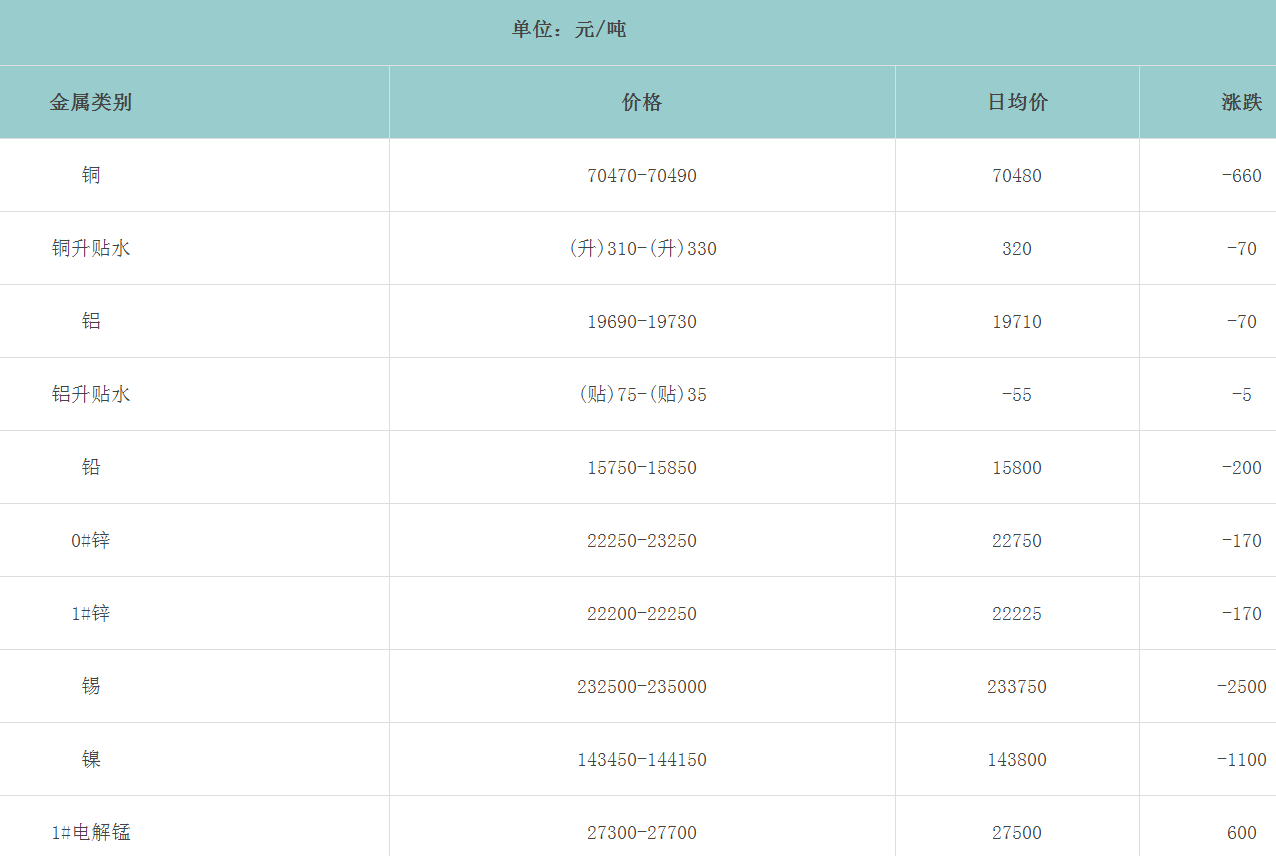Click the 镍 price range 143450-144150
This screenshot has width=1276, height=856.
point(642,760)
